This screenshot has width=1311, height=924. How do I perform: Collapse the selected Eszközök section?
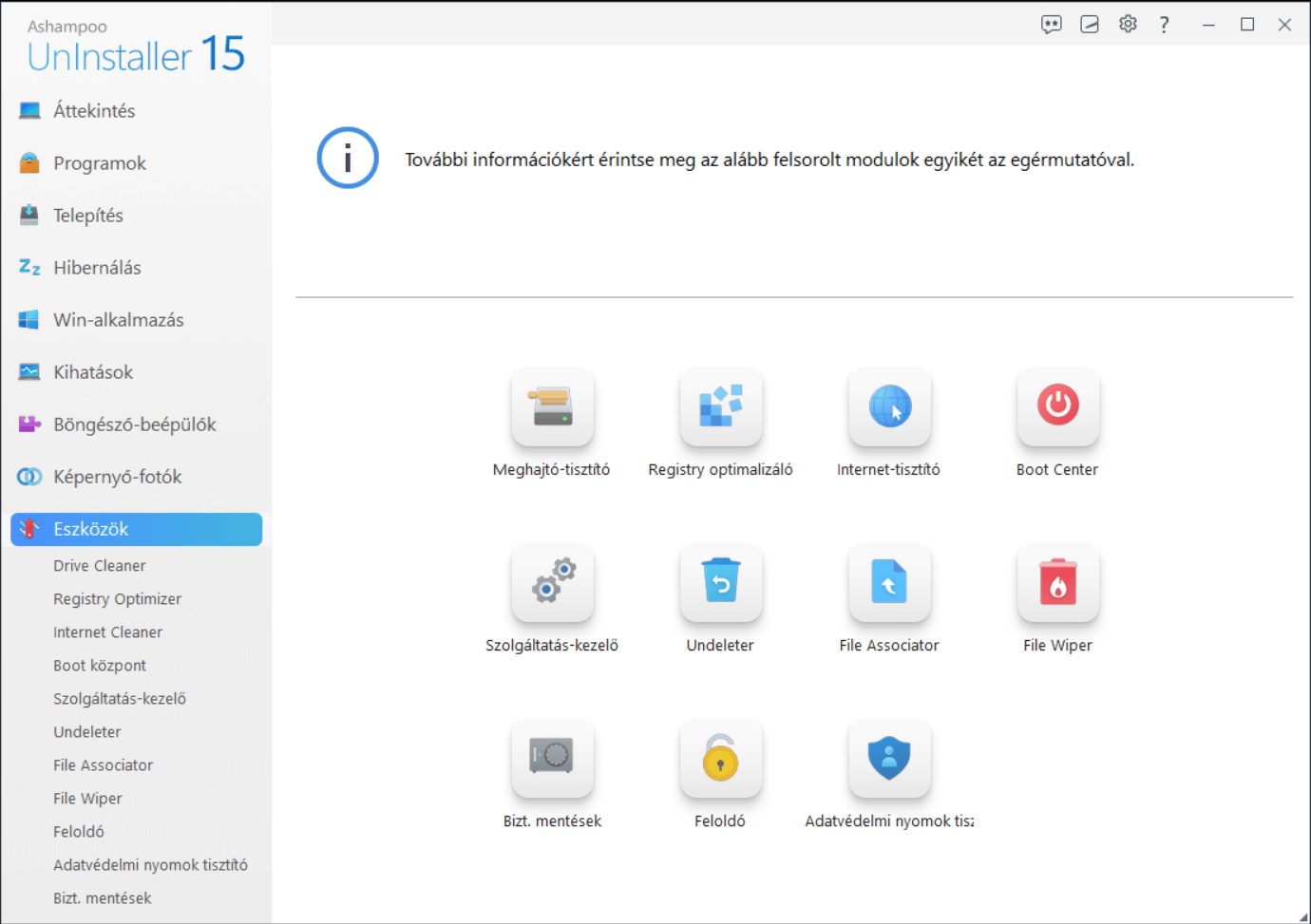tap(136, 529)
